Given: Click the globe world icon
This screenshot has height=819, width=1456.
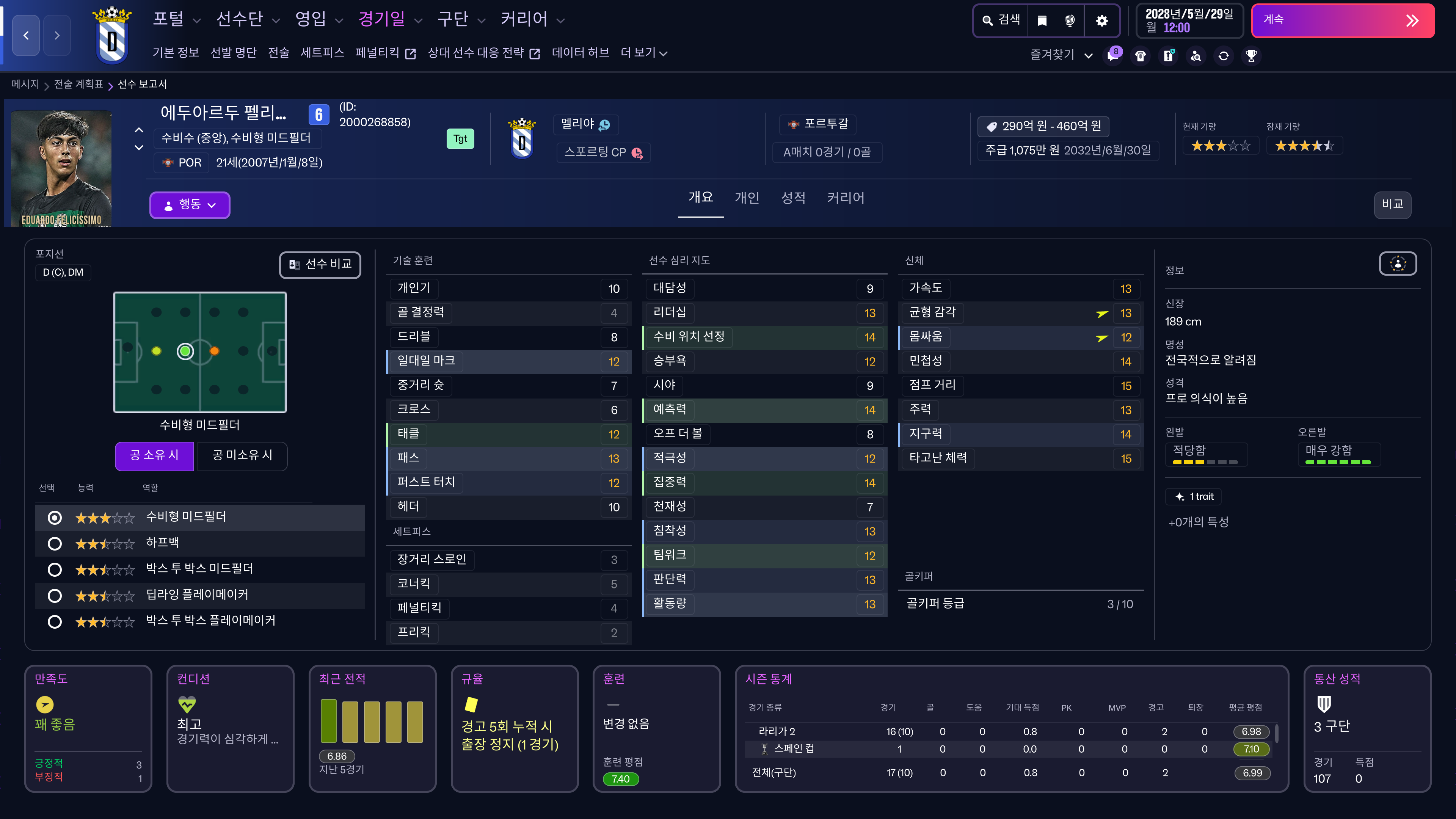Looking at the screenshot, I should (1069, 21).
